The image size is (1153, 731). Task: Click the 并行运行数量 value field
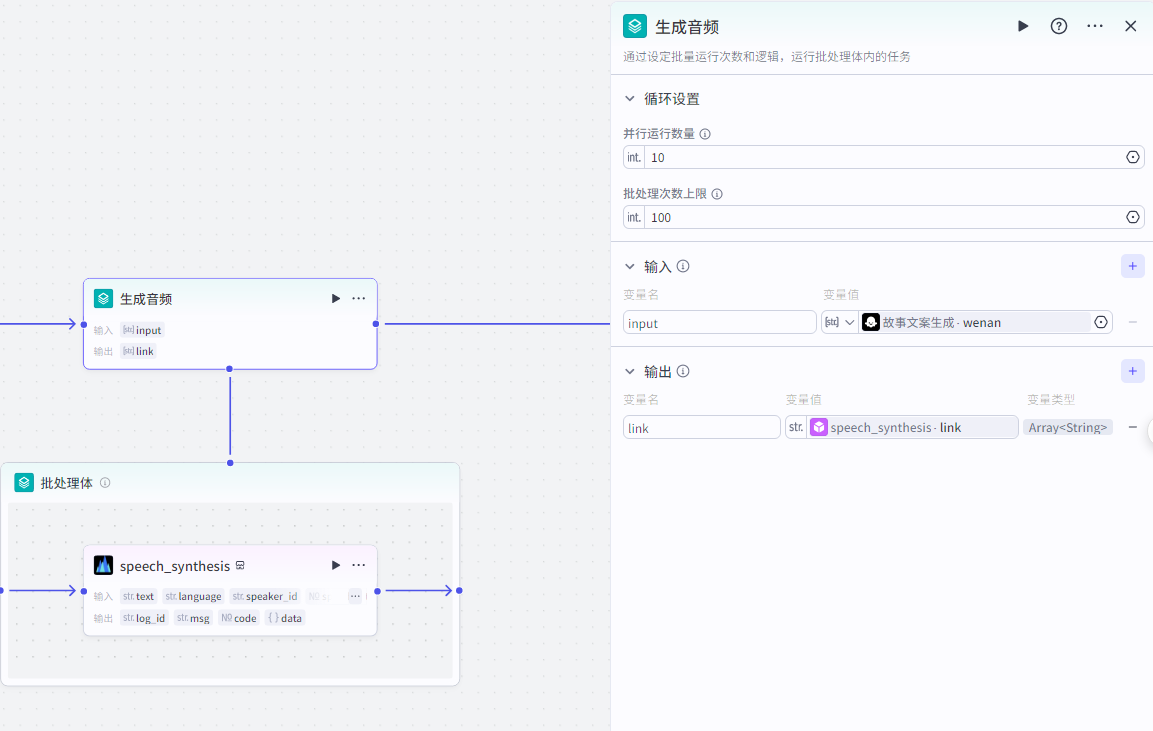point(880,158)
